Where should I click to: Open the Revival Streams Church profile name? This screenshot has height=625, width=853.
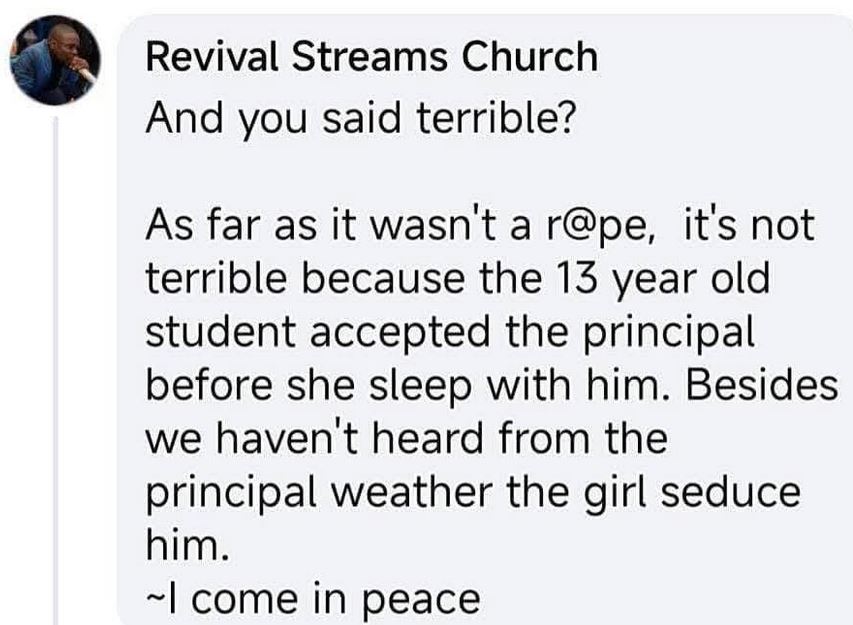click(x=371, y=56)
